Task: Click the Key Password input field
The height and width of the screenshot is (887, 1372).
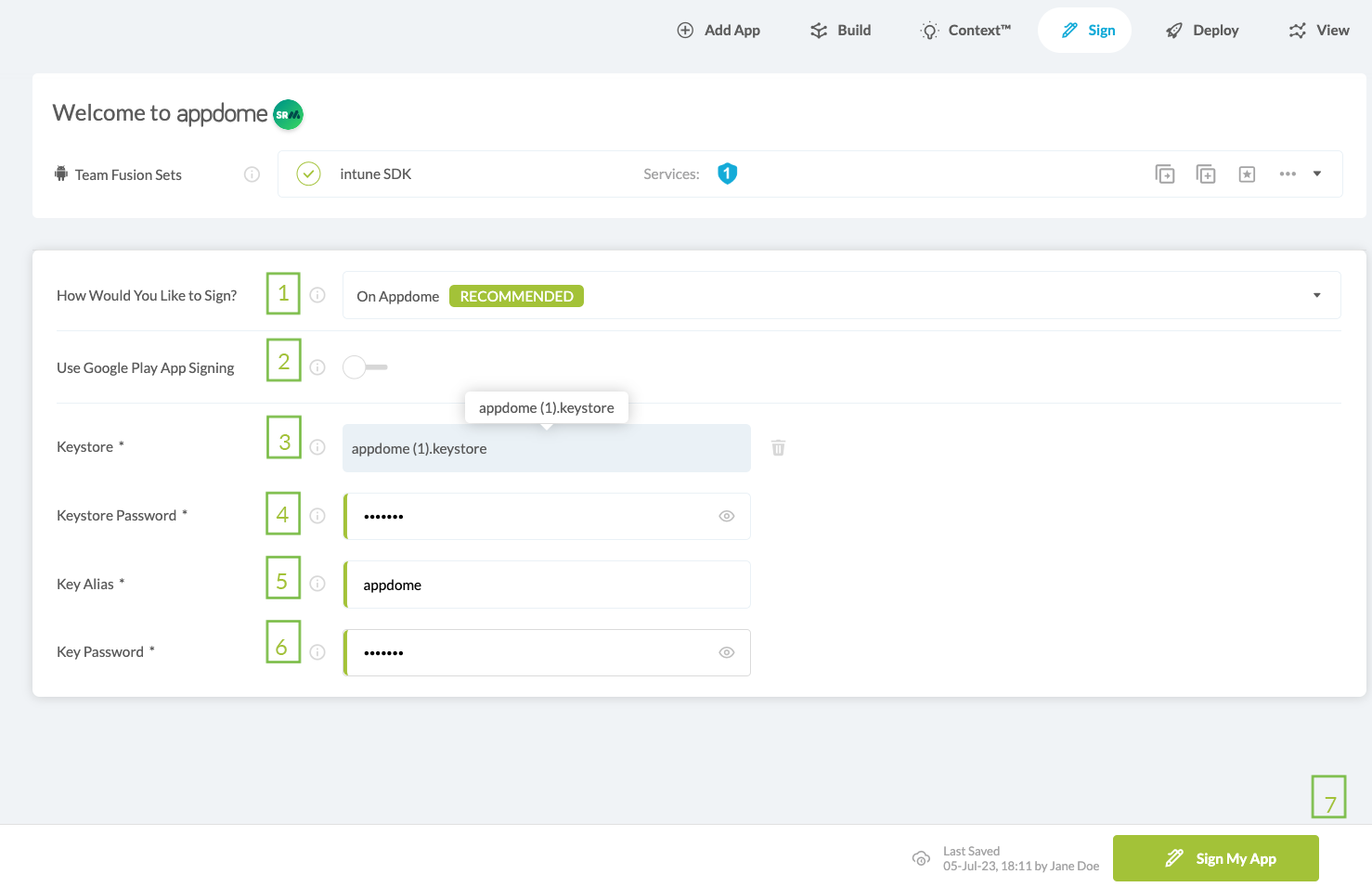Action: pyautogui.click(x=546, y=652)
